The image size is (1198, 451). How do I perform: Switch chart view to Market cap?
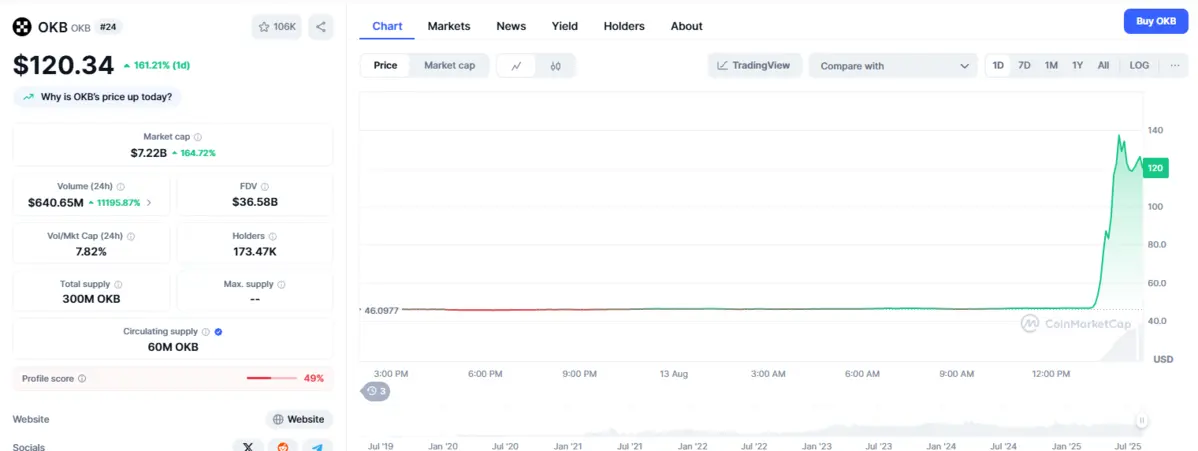[449, 65]
